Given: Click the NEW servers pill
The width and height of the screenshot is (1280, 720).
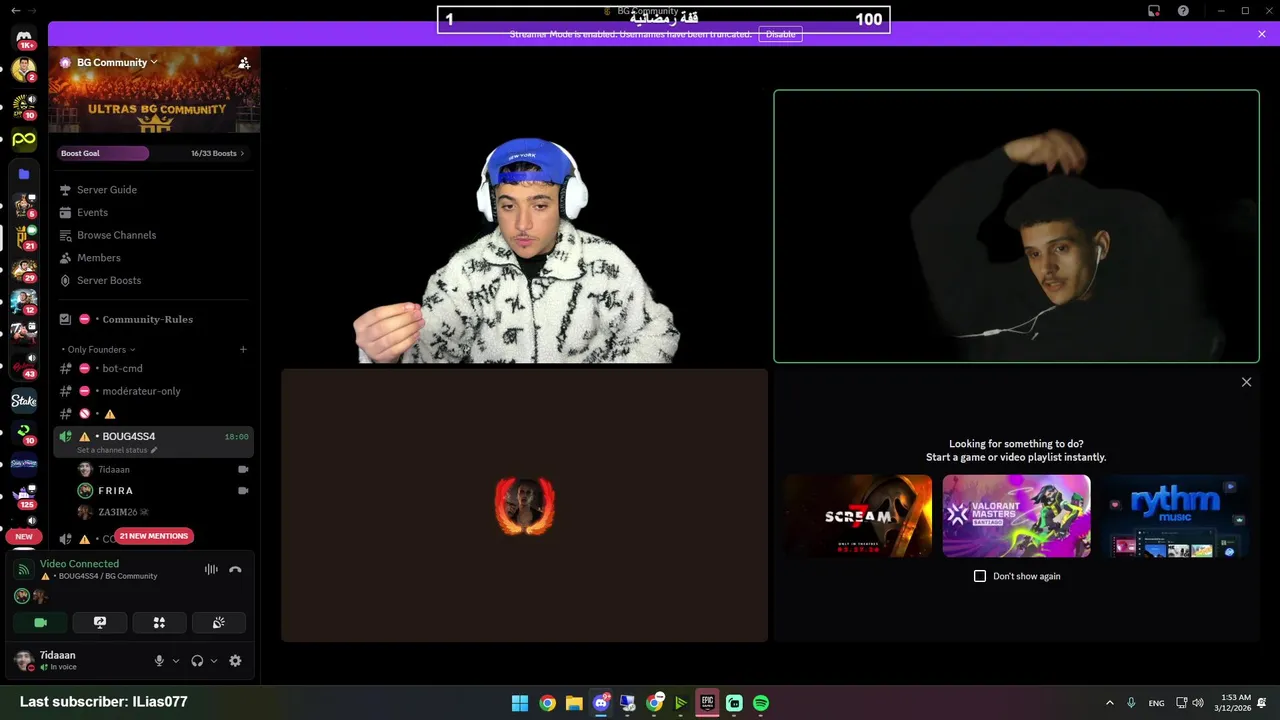Looking at the screenshot, I should (24, 537).
